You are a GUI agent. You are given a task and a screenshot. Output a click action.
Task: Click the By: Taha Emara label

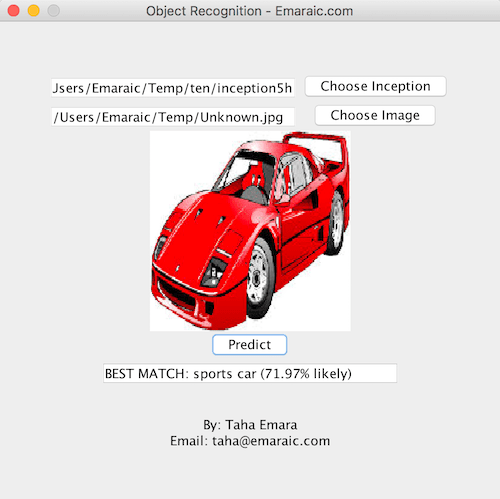250,425
